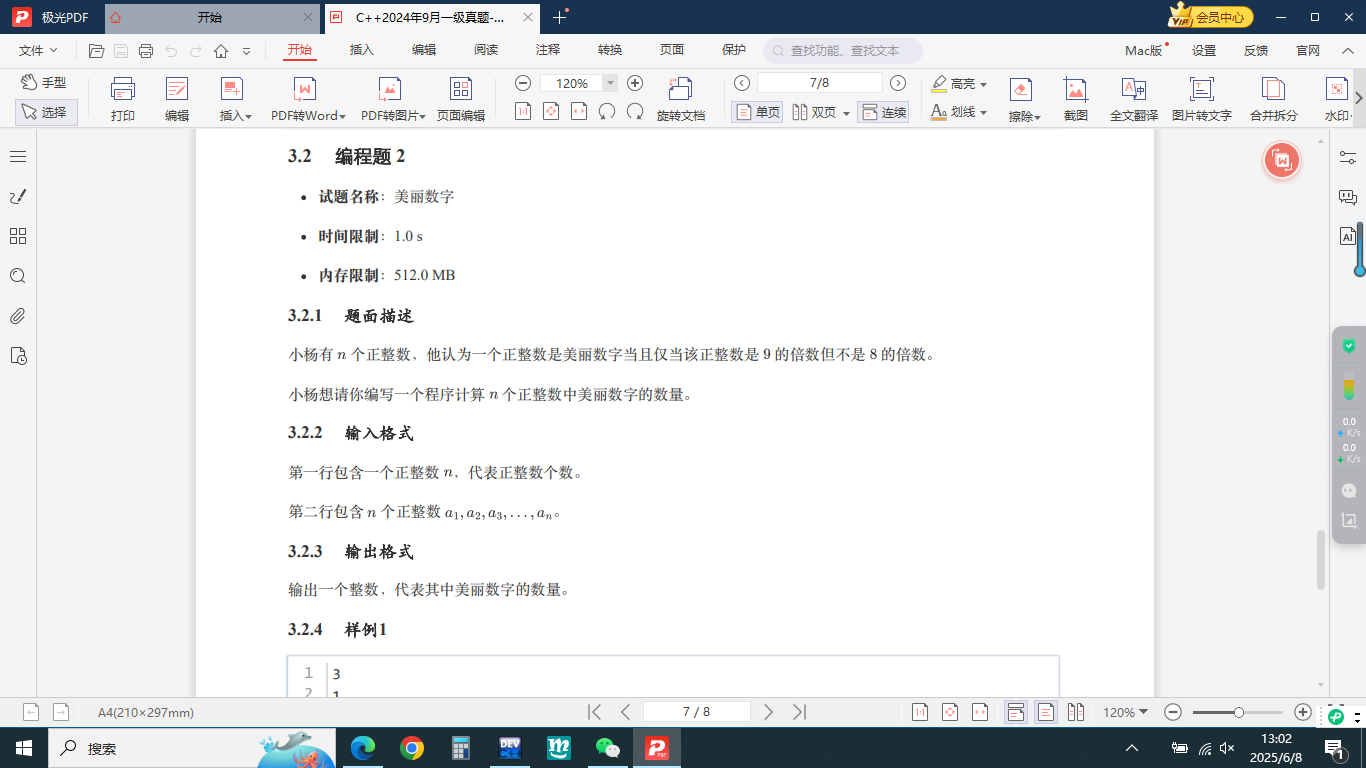Click the AI assistant icon on right sidebar

[x=1348, y=237]
